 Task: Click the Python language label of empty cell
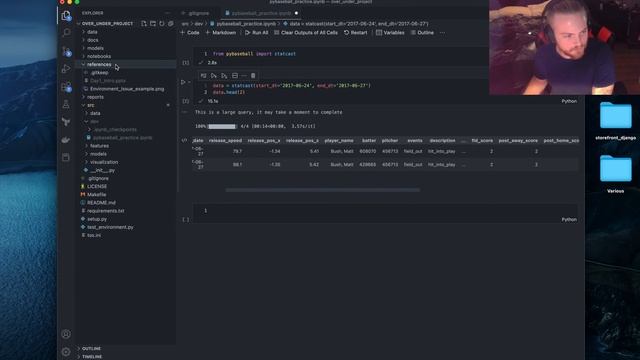[x=569, y=220]
